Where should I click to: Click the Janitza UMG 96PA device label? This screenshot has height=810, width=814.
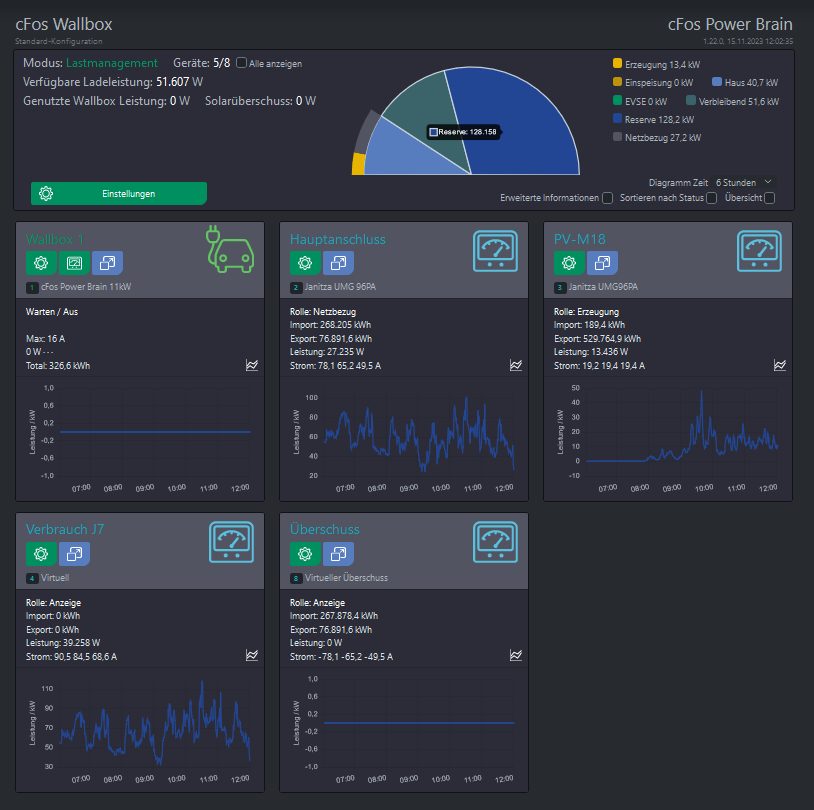340,287
